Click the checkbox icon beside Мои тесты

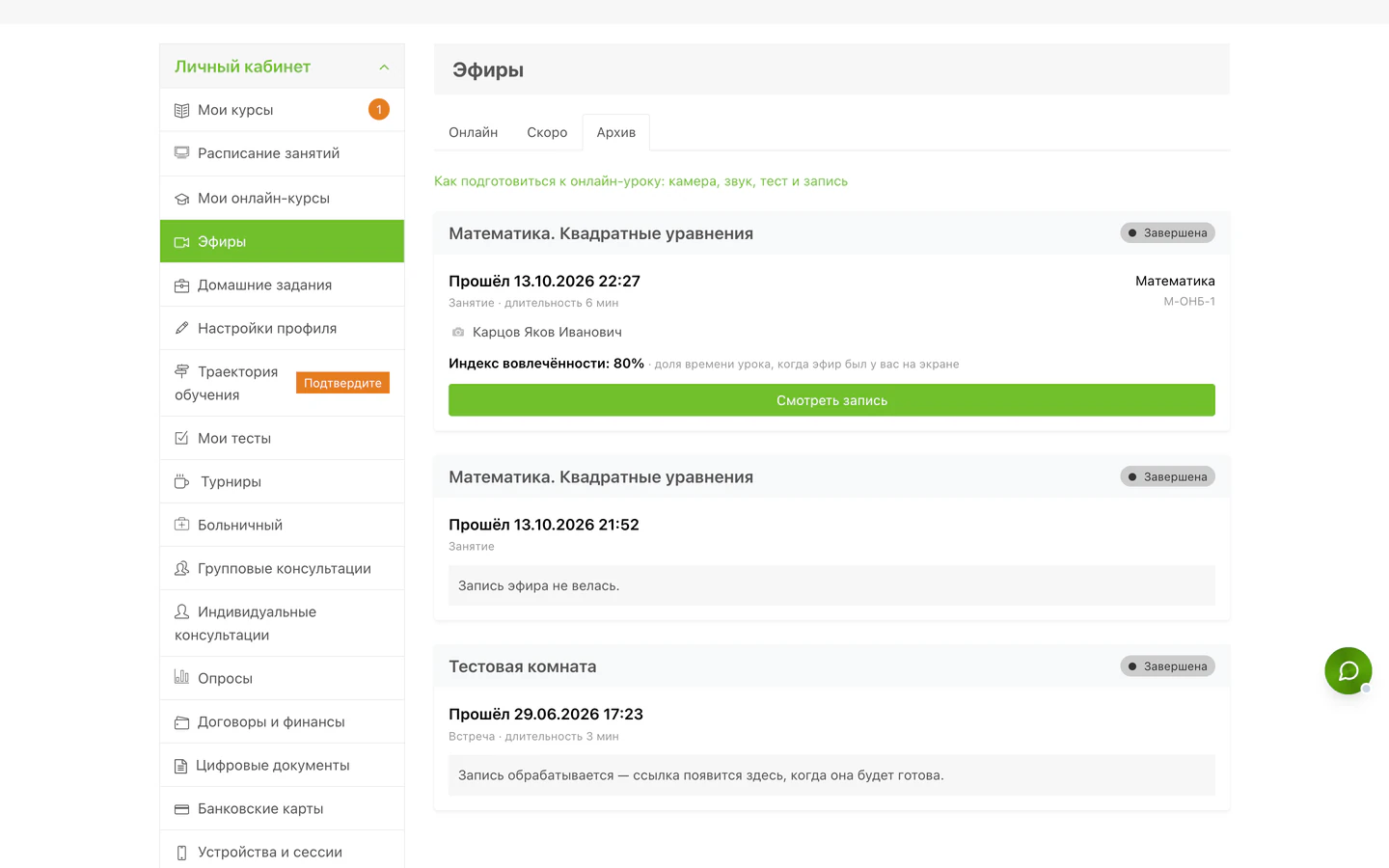181,439
